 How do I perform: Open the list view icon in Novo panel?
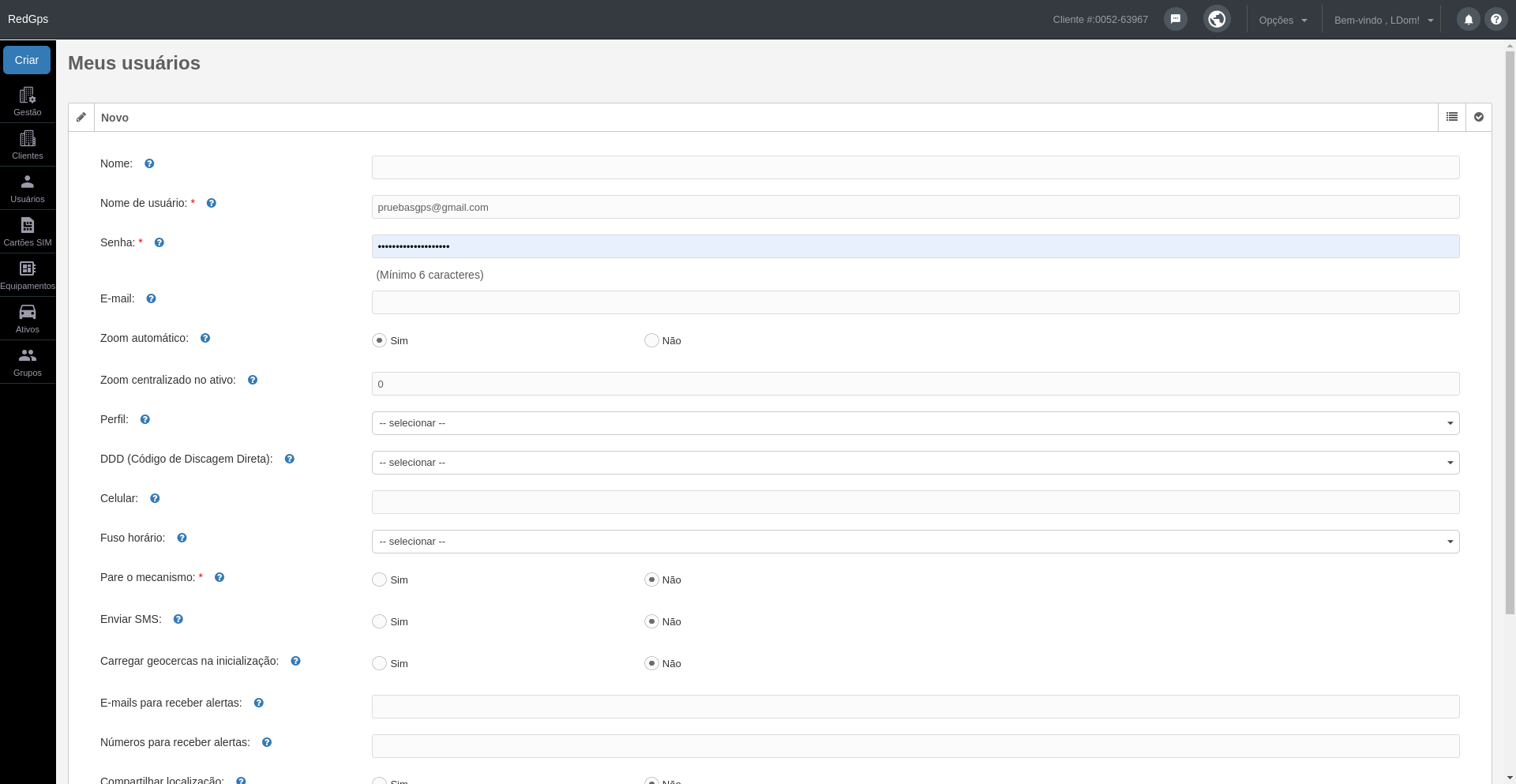(1452, 117)
